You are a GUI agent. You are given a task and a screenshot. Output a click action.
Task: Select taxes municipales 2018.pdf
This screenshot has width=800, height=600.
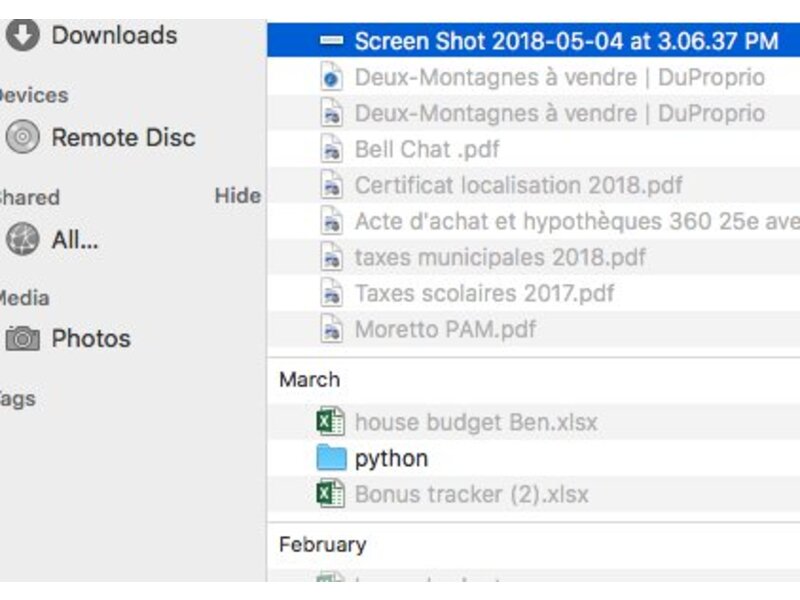[x=500, y=257]
